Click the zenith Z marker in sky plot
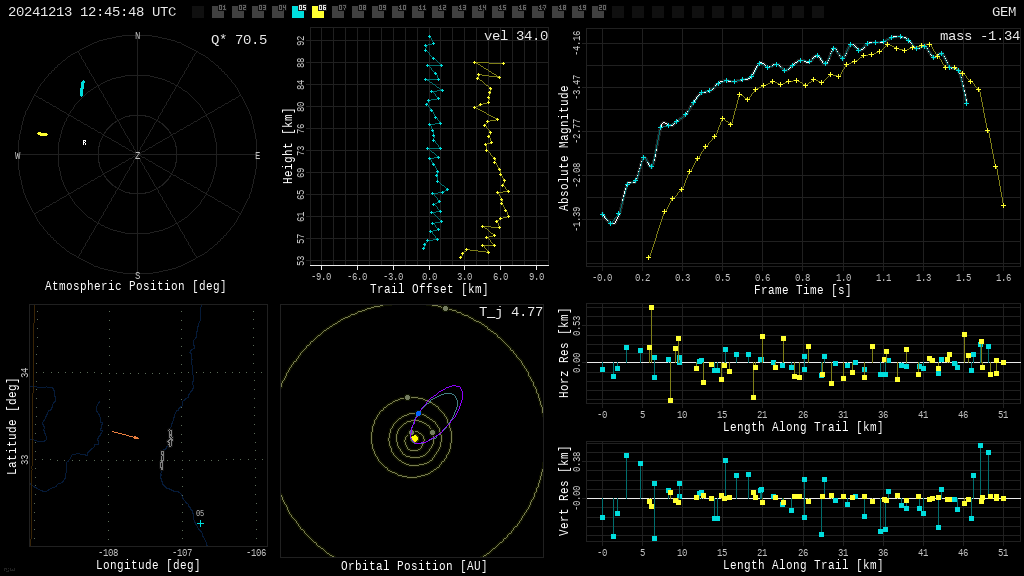Screen dimensions: 1024x576 (138, 156)
